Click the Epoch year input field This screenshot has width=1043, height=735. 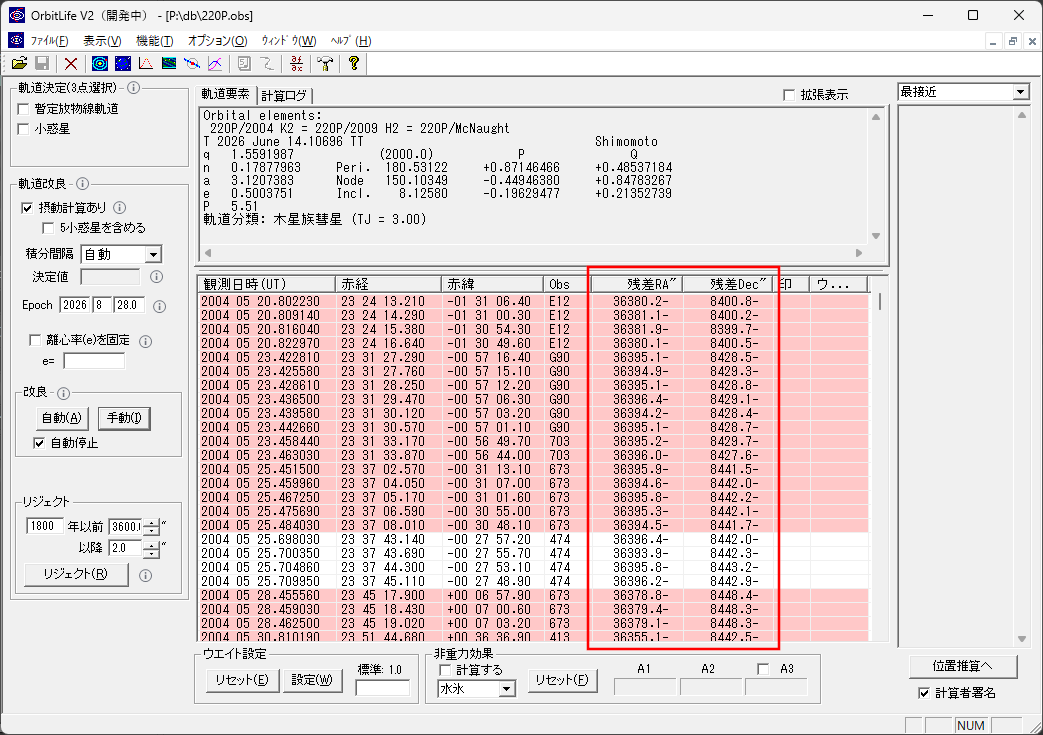pos(74,305)
